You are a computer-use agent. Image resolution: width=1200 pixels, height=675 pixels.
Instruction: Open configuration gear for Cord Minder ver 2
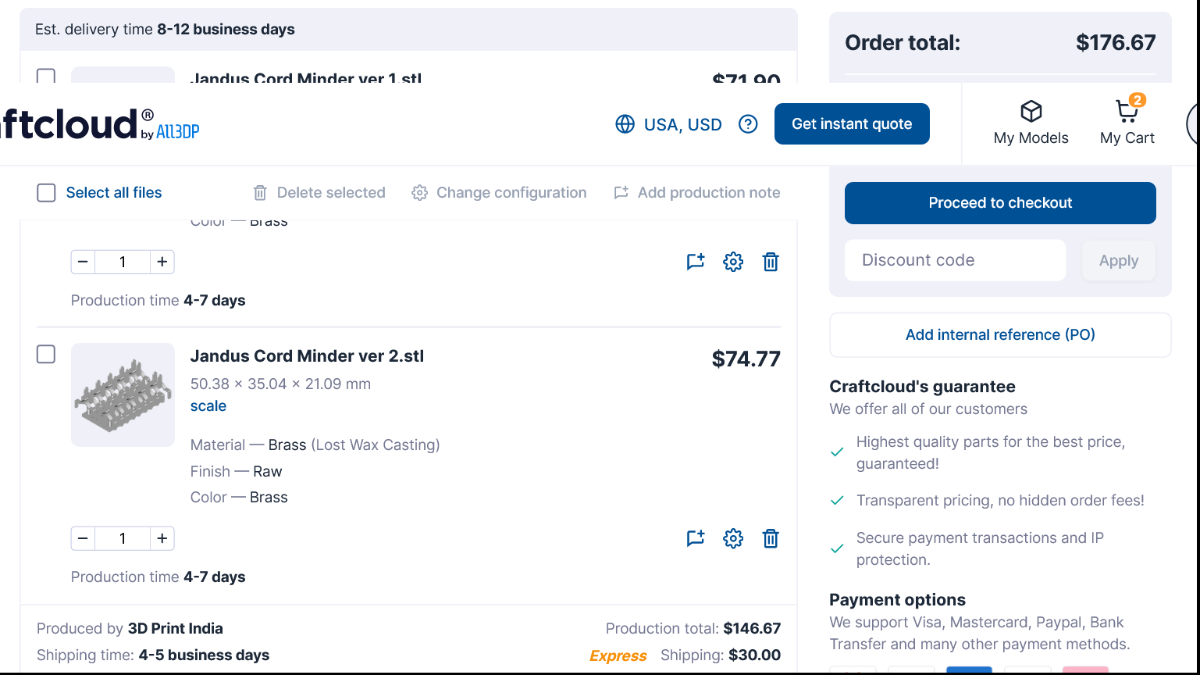click(x=733, y=538)
